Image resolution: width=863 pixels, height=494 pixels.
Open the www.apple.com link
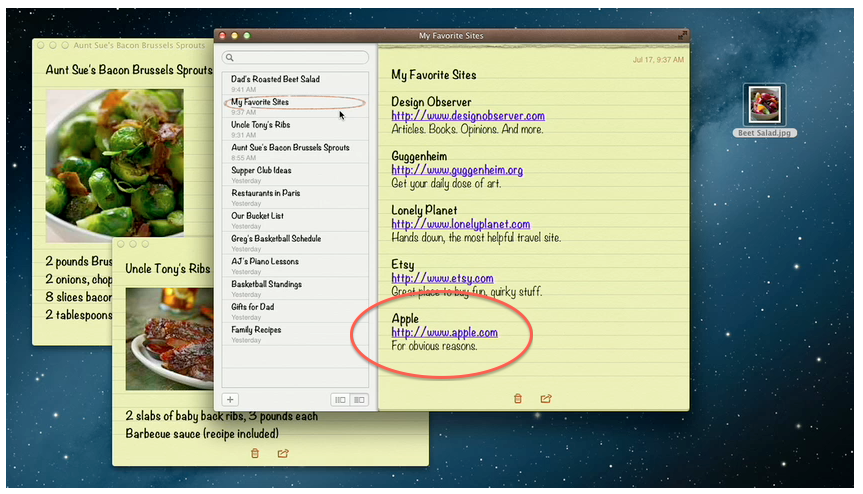click(x=444, y=333)
